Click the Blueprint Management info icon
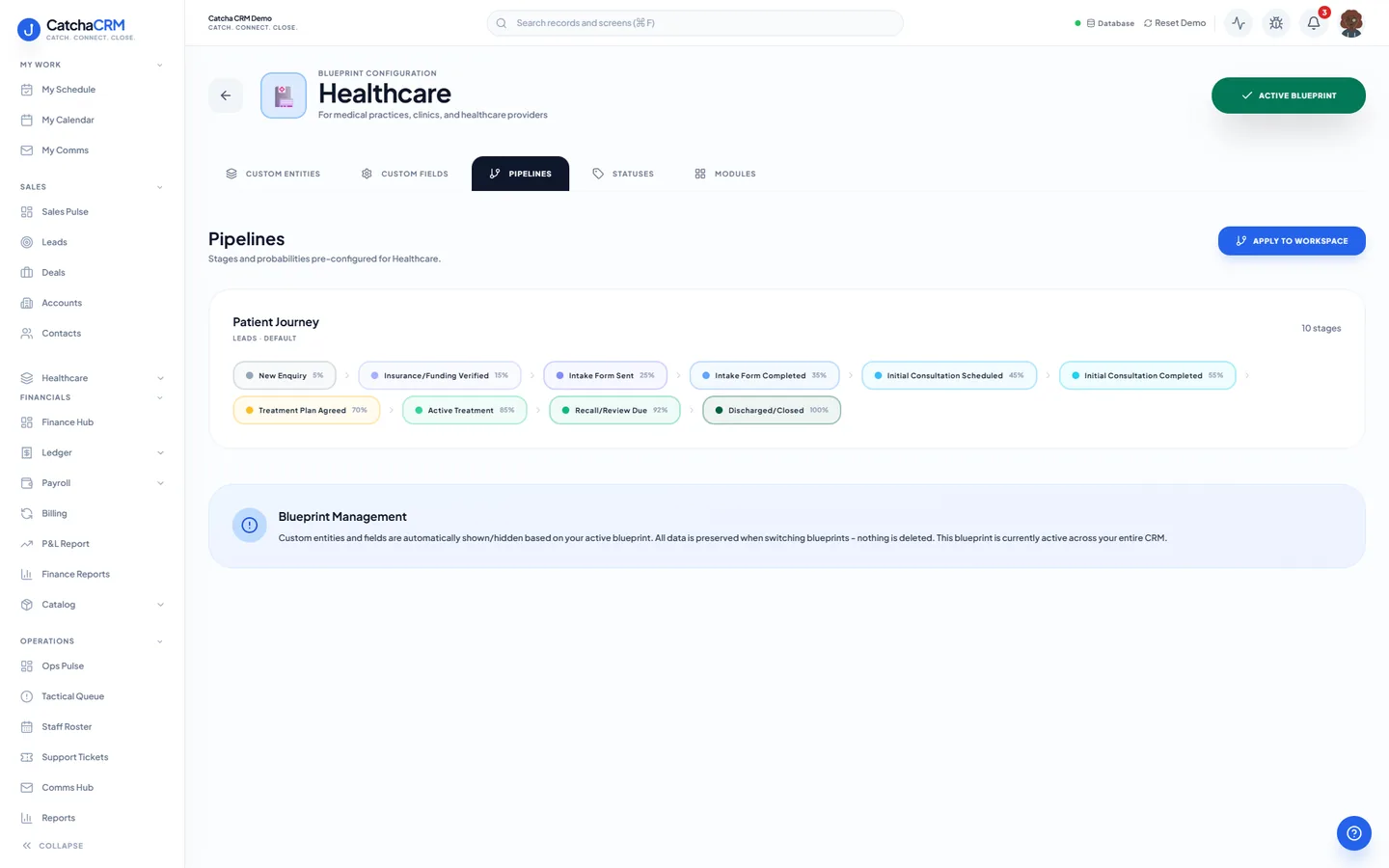Image resolution: width=1389 pixels, height=868 pixels. pos(250,526)
